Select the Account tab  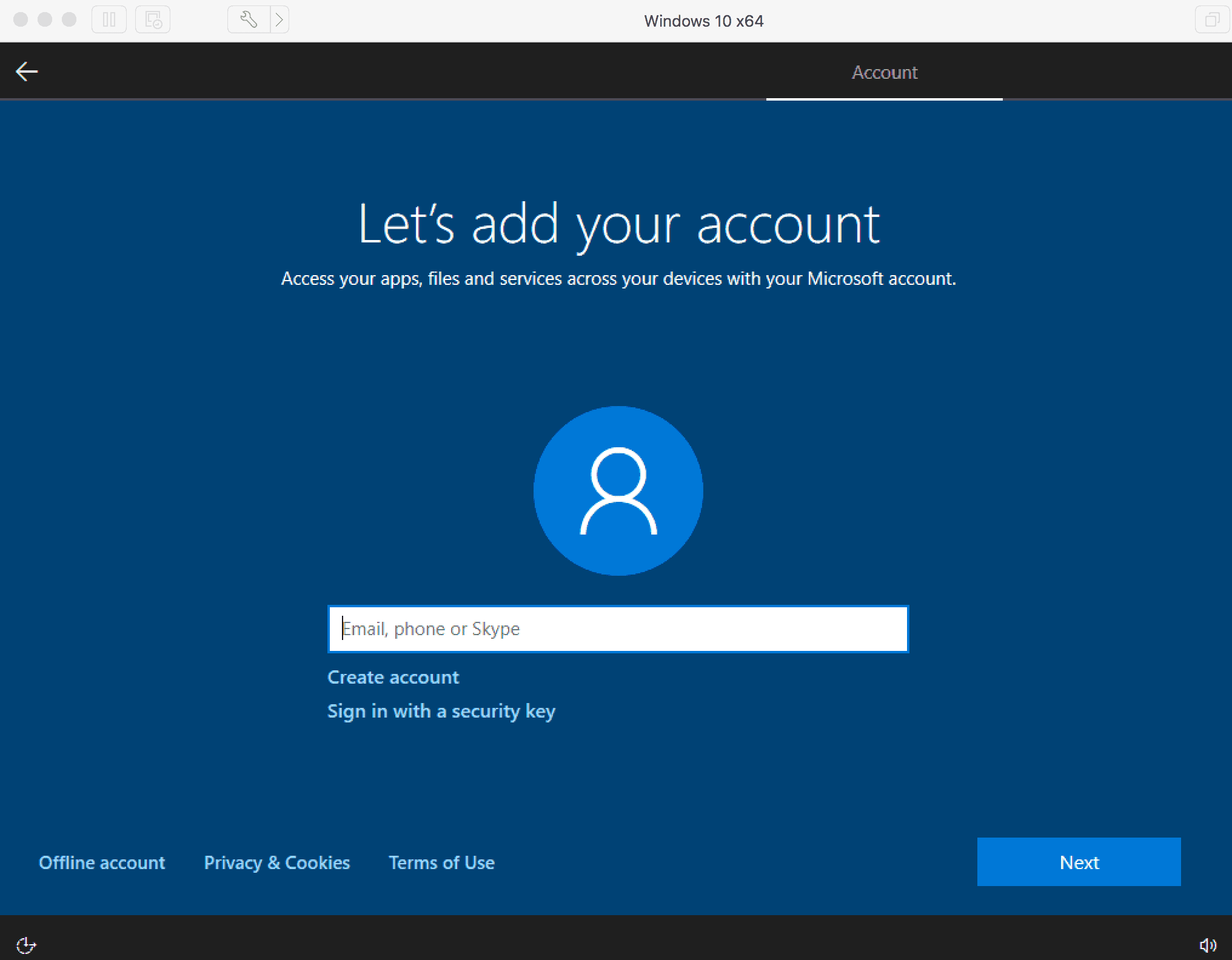click(x=885, y=72)
